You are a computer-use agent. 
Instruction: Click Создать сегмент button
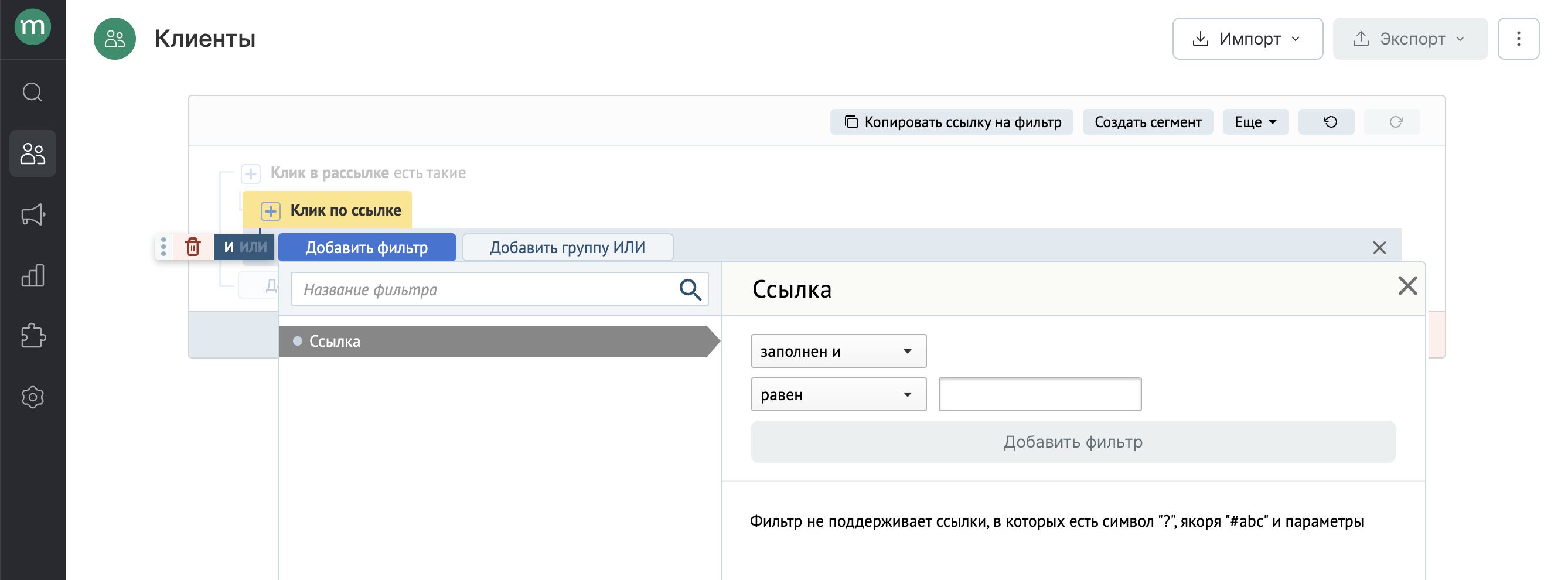tap(1147, 122)
